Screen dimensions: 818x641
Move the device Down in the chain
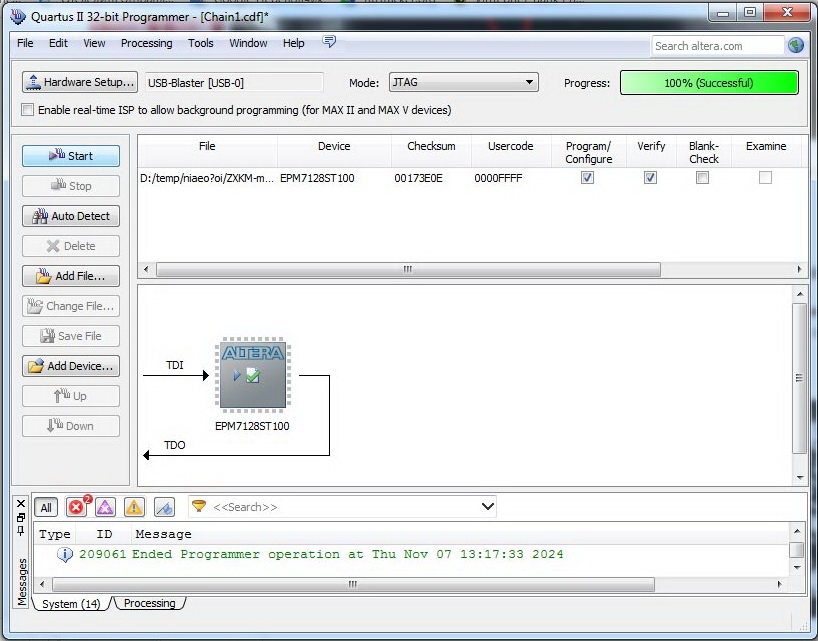coord(71,426)
